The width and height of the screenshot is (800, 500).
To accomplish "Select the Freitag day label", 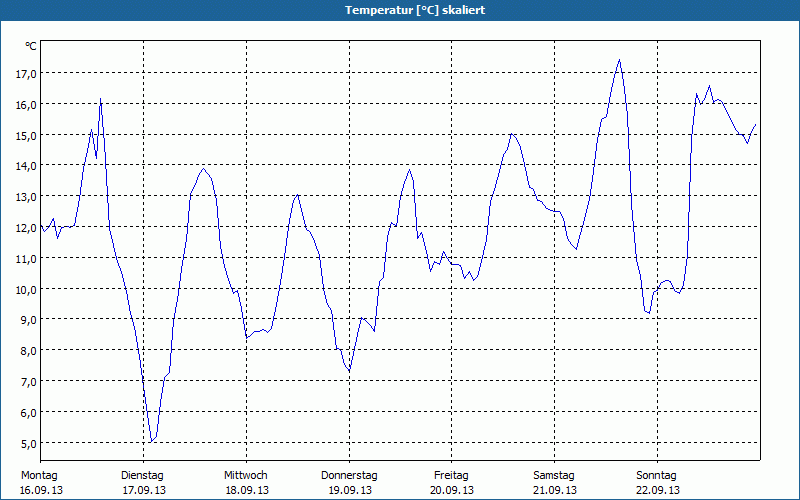I will [452, 475].
